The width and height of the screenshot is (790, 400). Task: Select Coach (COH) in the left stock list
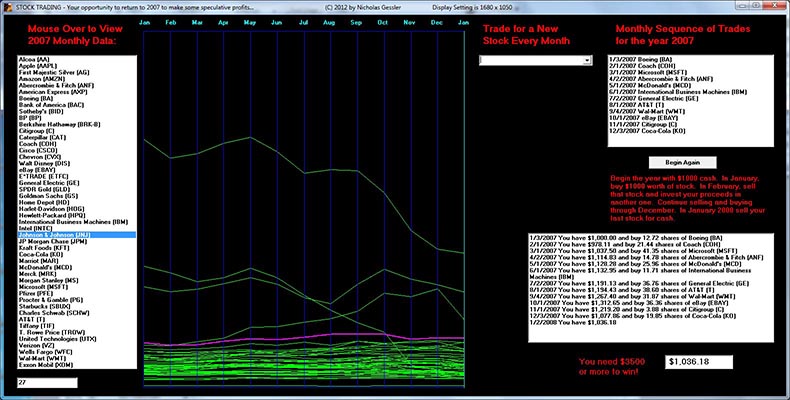click(x=77, y=144)
